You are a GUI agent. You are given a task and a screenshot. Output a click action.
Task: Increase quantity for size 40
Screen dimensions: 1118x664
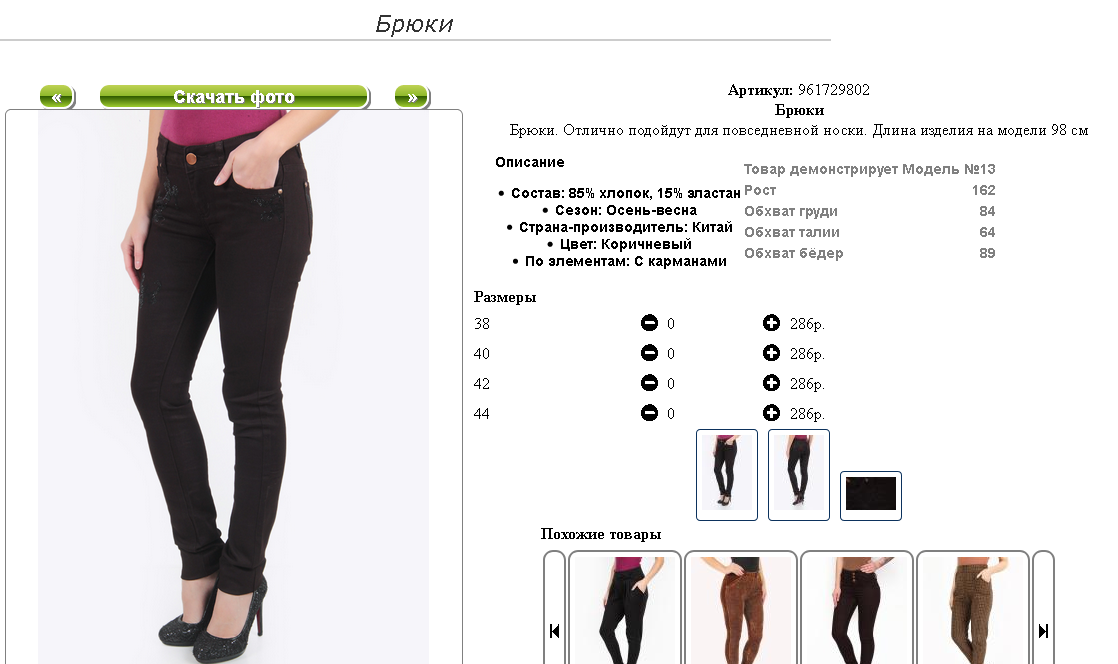click(x=771, y=353)
